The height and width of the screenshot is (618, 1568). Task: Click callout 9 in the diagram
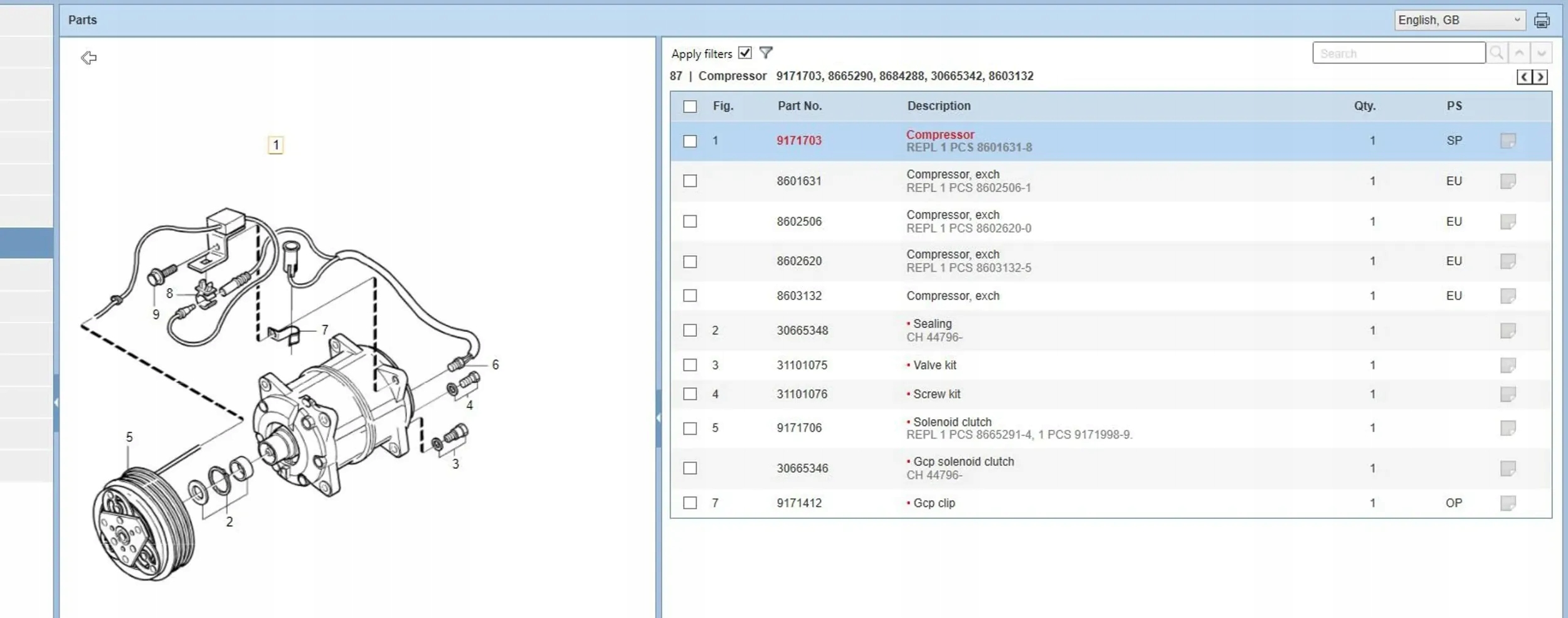click(x=156, y=315)
